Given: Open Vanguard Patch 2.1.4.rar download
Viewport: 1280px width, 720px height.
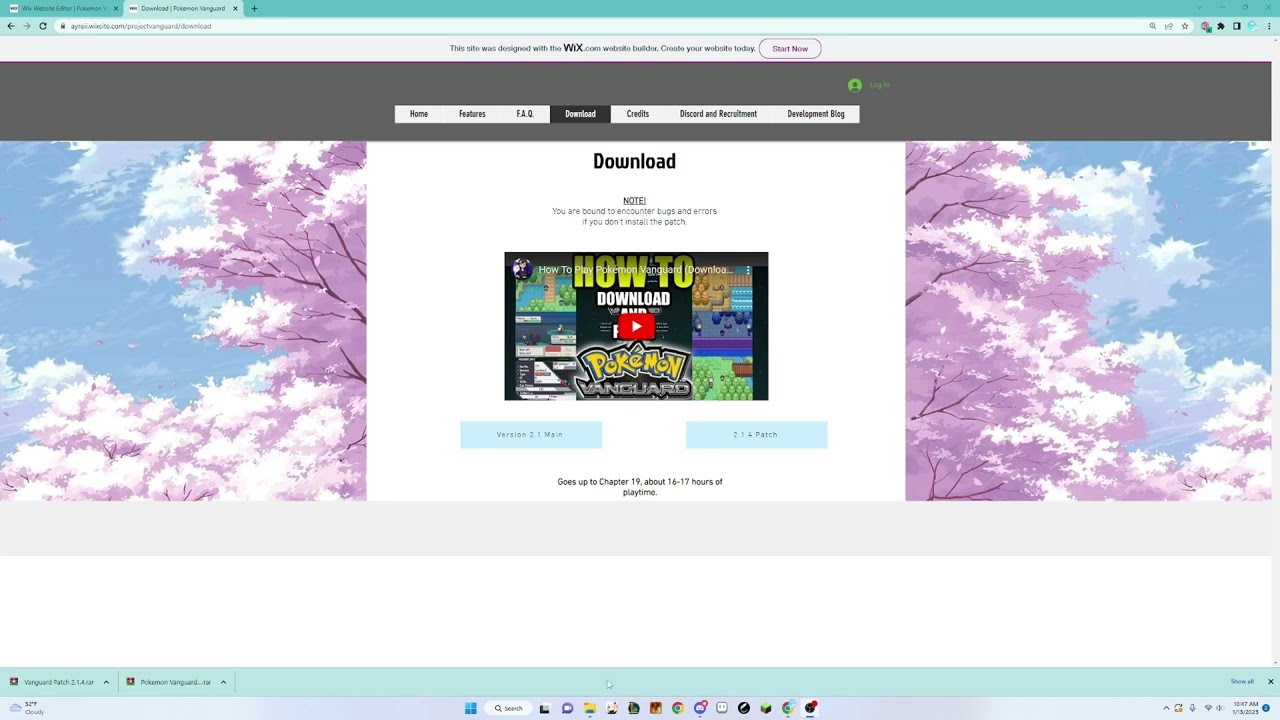Looking at the screenshot, I should (x=52, y=682).
